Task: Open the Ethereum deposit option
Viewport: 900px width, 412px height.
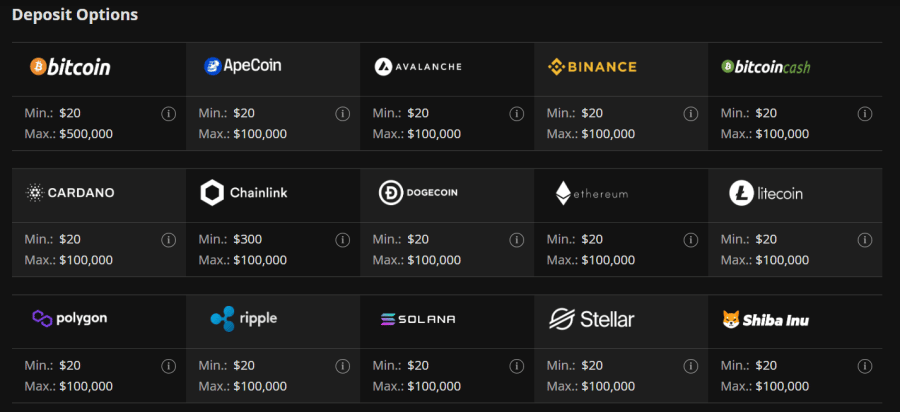Action: (592, 193)
